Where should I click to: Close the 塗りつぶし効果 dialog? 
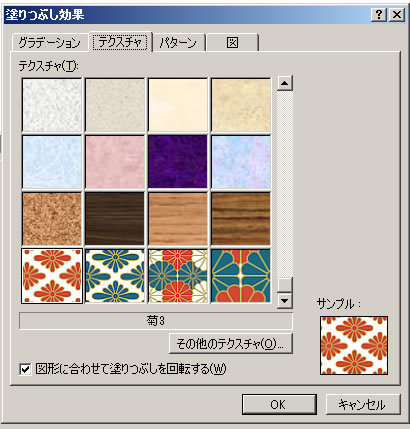(397, 15)
